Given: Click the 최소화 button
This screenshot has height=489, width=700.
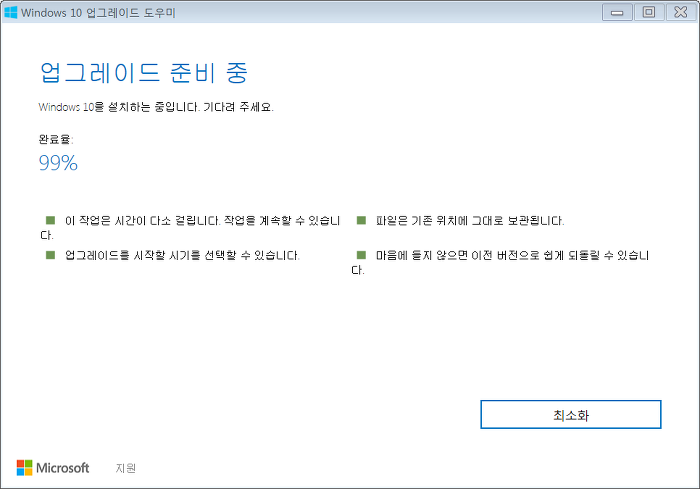Looking at the screenshot, I should (571, 414).
